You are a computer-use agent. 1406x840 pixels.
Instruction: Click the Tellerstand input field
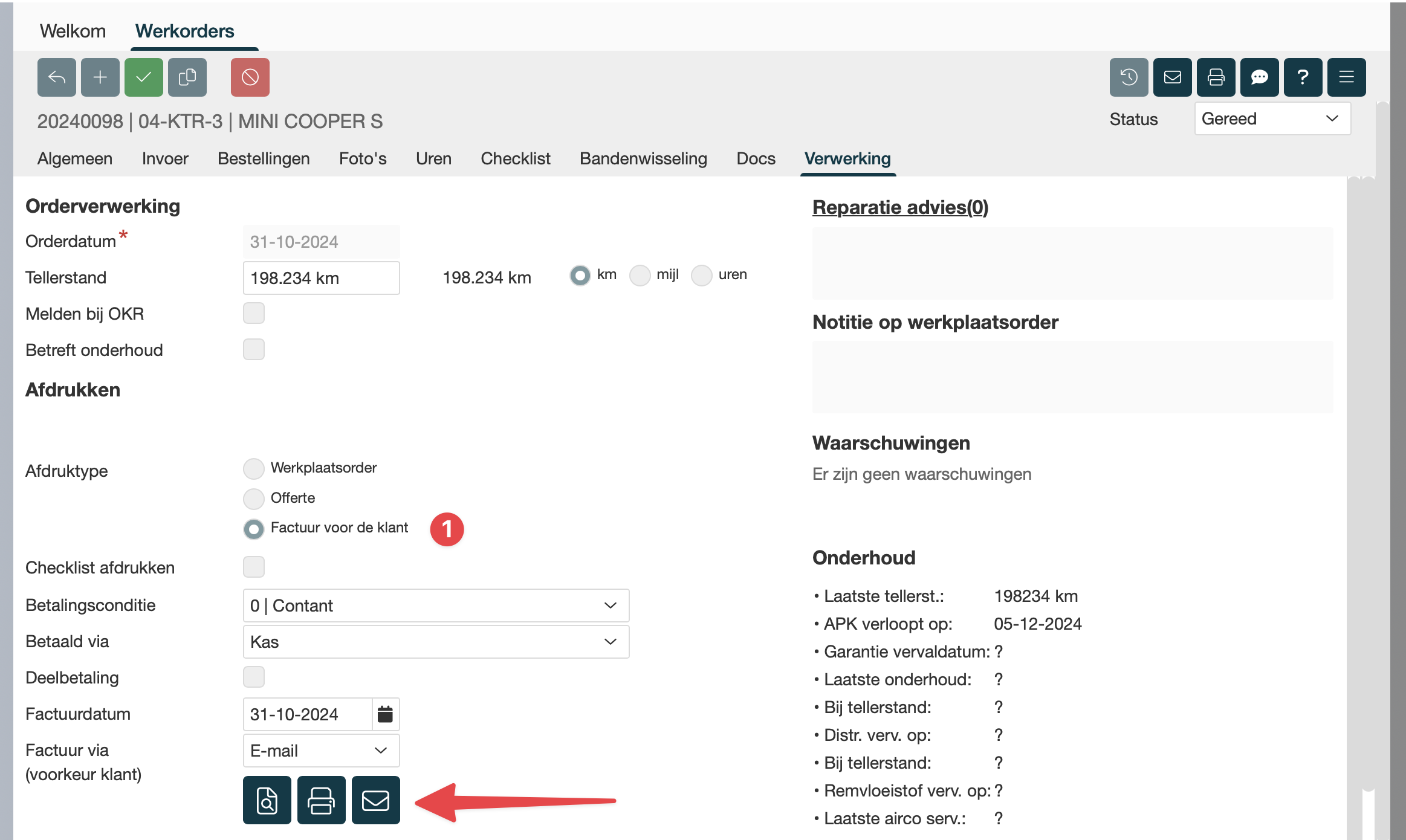click(320, 278)
